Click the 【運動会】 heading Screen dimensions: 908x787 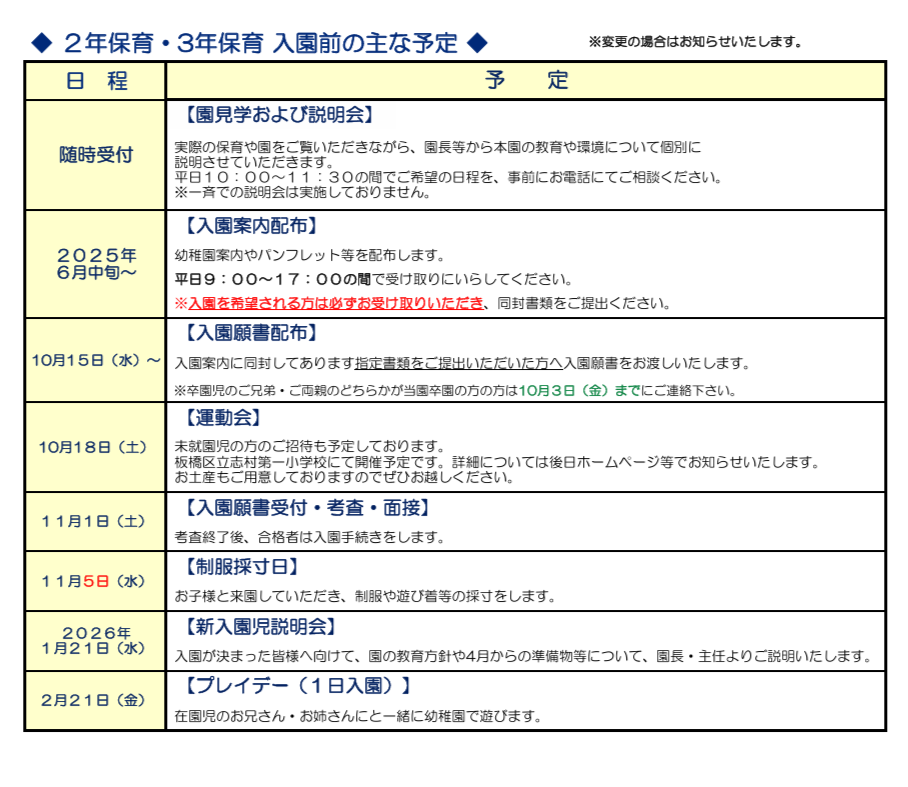(222, 416)
